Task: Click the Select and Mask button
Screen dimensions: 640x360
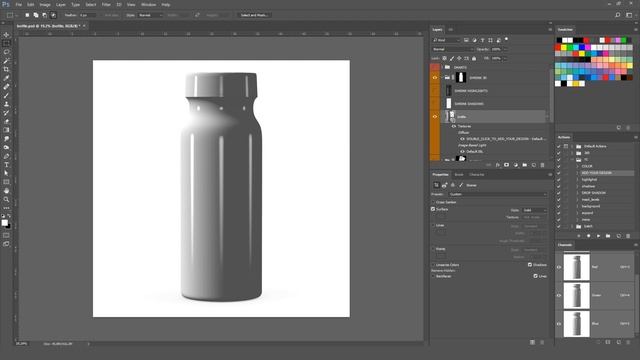Action: tap(254, 15)
